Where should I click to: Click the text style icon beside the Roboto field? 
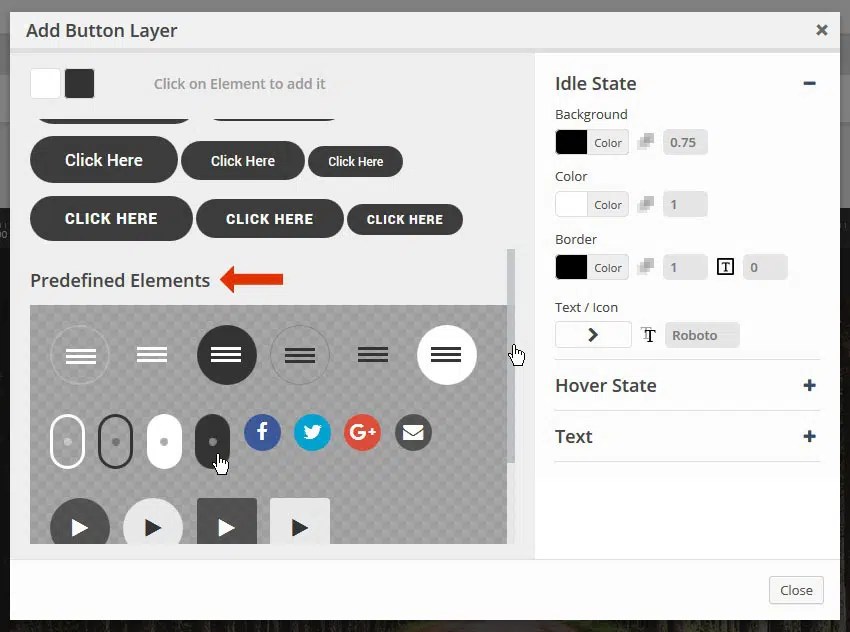pos(648,336)
